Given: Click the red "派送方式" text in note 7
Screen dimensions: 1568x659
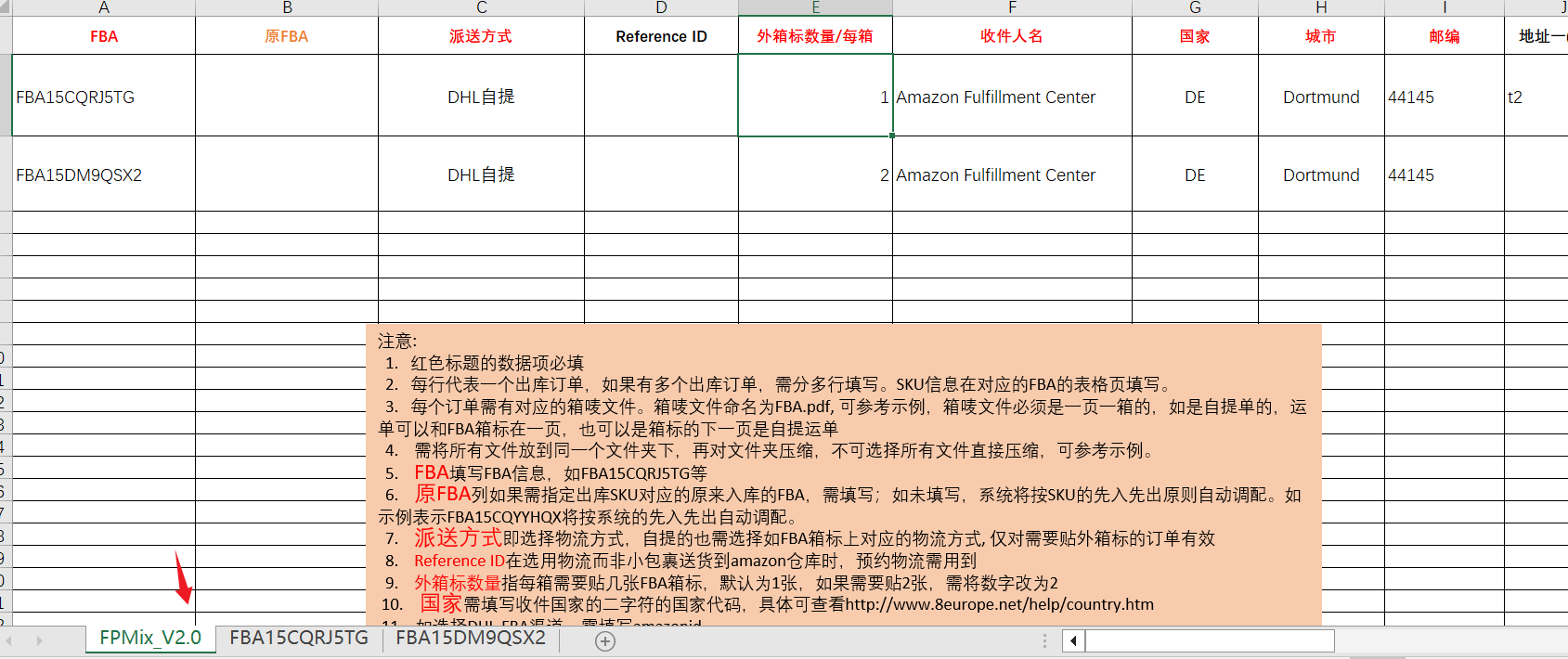Looking at the screenshot, I should tap(458, 537).
